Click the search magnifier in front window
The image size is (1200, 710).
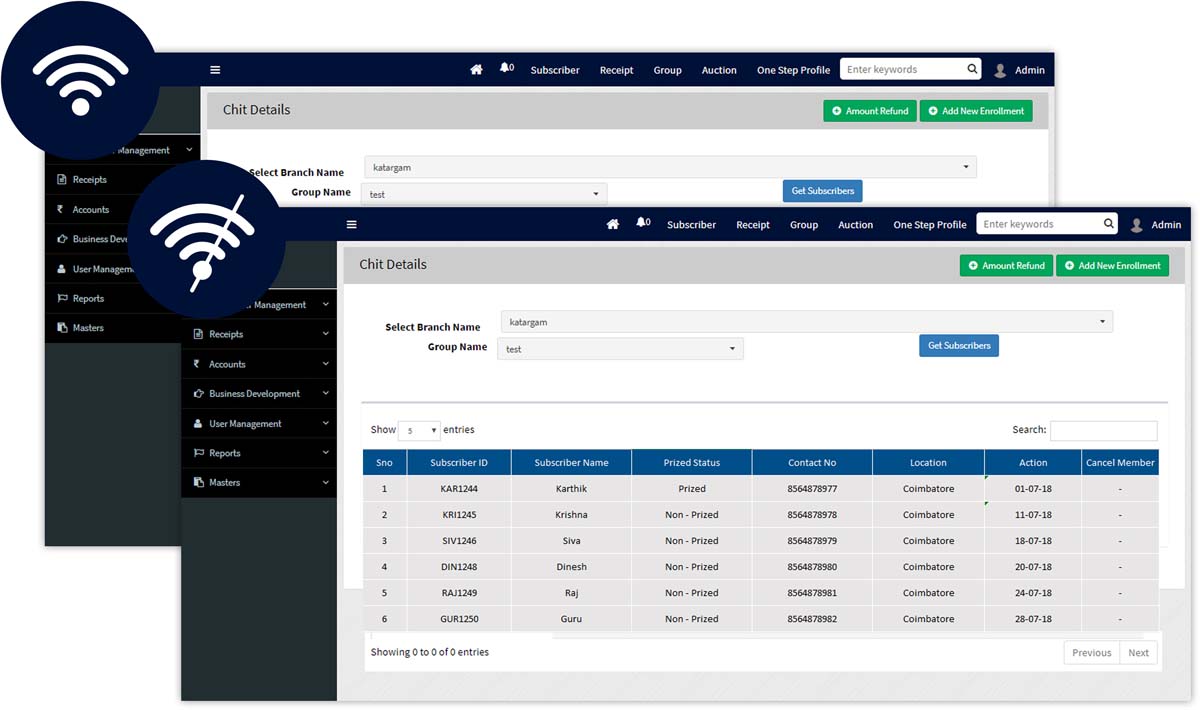tap(1109, 224)
